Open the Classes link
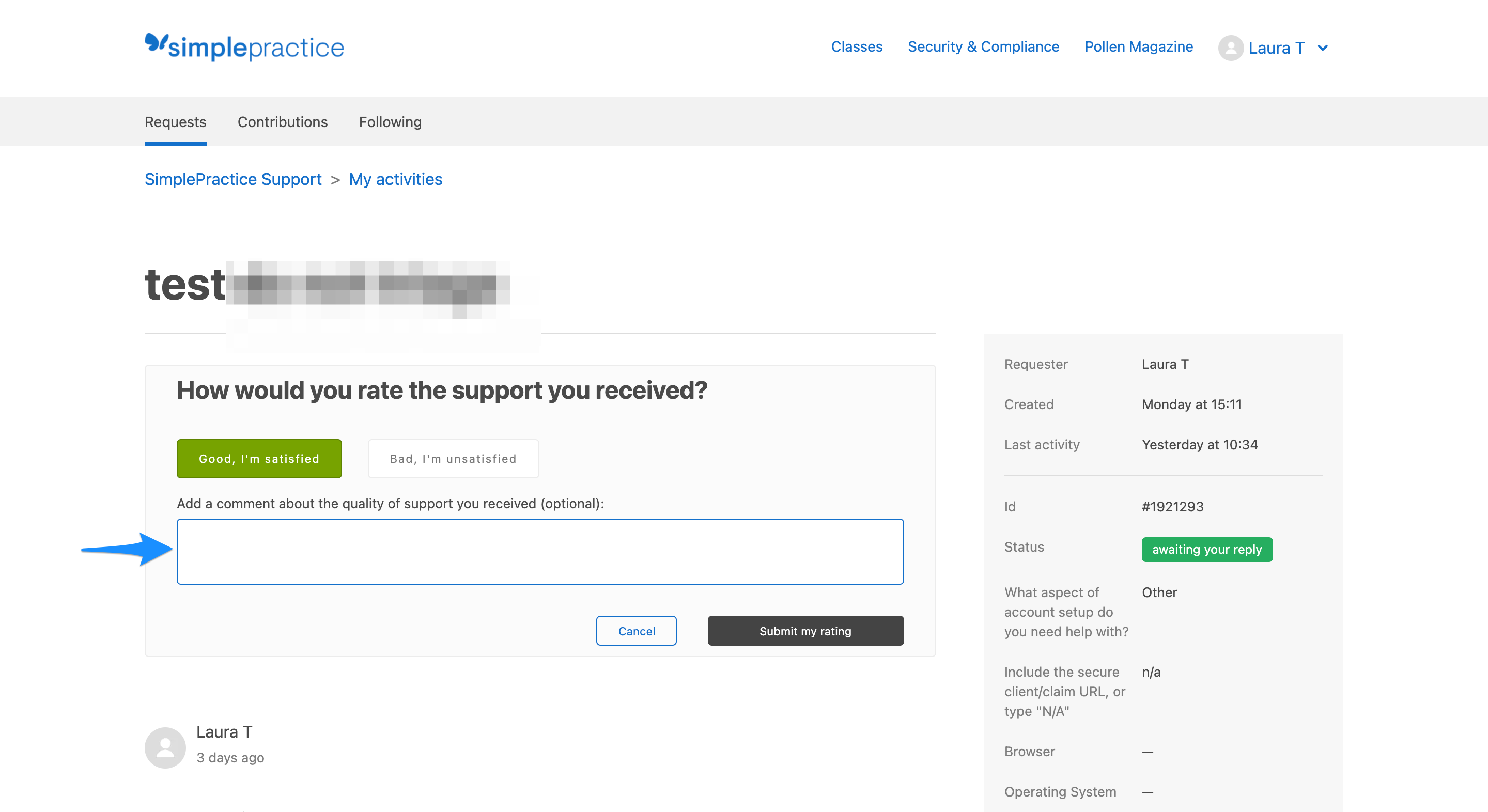 click(x=856, y=47)
